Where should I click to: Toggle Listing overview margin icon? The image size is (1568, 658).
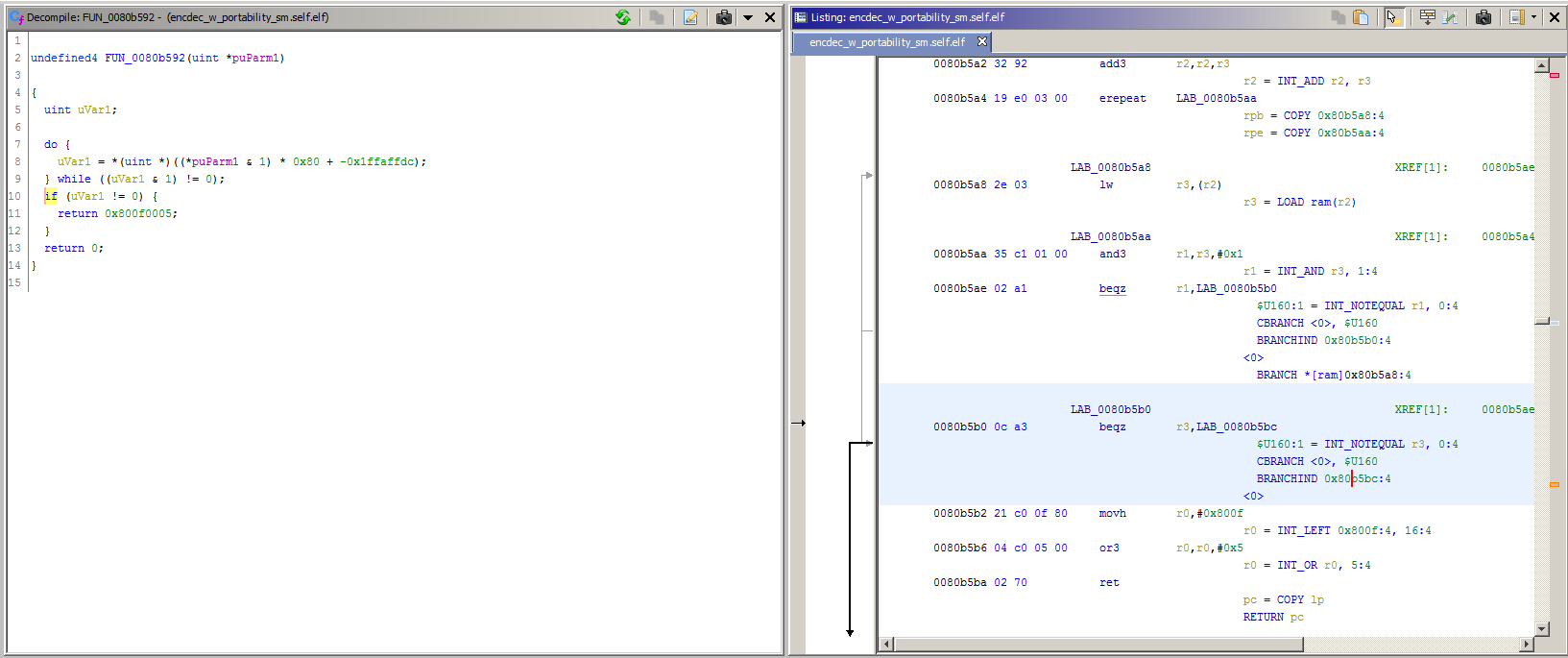click(x=1516, y=17)
